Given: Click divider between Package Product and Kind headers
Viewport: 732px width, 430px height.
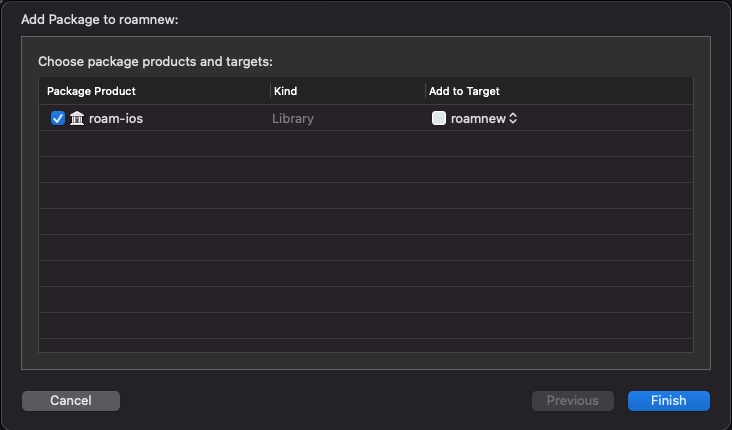Looking at the screenshot, I should [x=270, y=91].
